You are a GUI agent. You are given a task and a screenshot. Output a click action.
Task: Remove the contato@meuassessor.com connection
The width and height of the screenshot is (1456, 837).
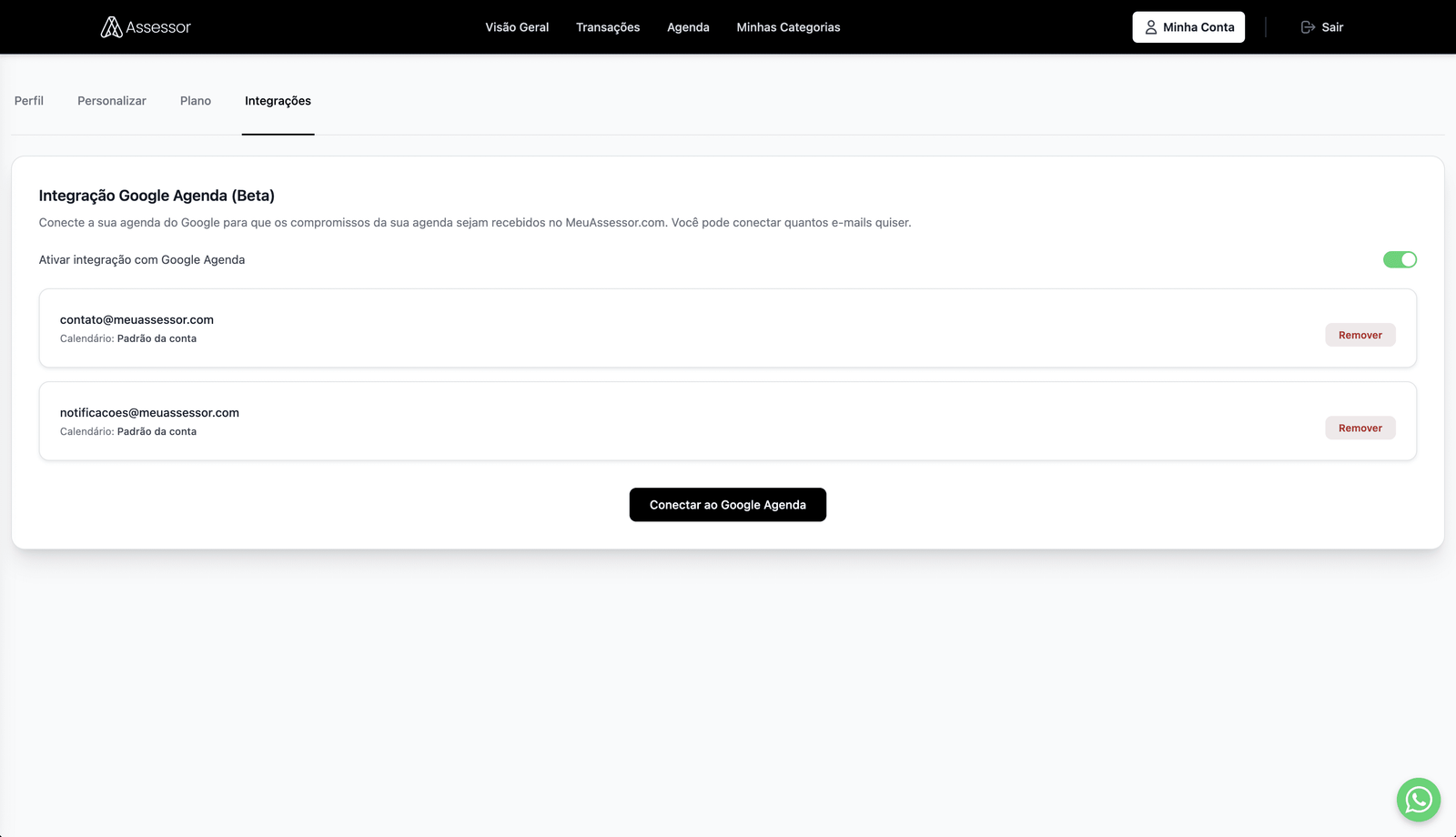[1360, 335]
